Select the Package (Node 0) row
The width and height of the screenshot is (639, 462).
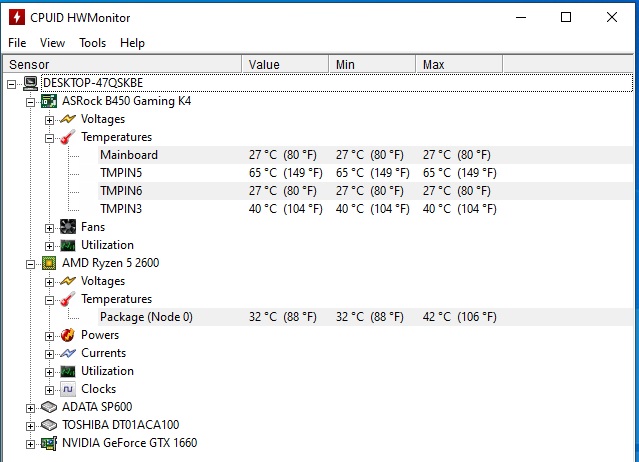[x=366, y=317]
